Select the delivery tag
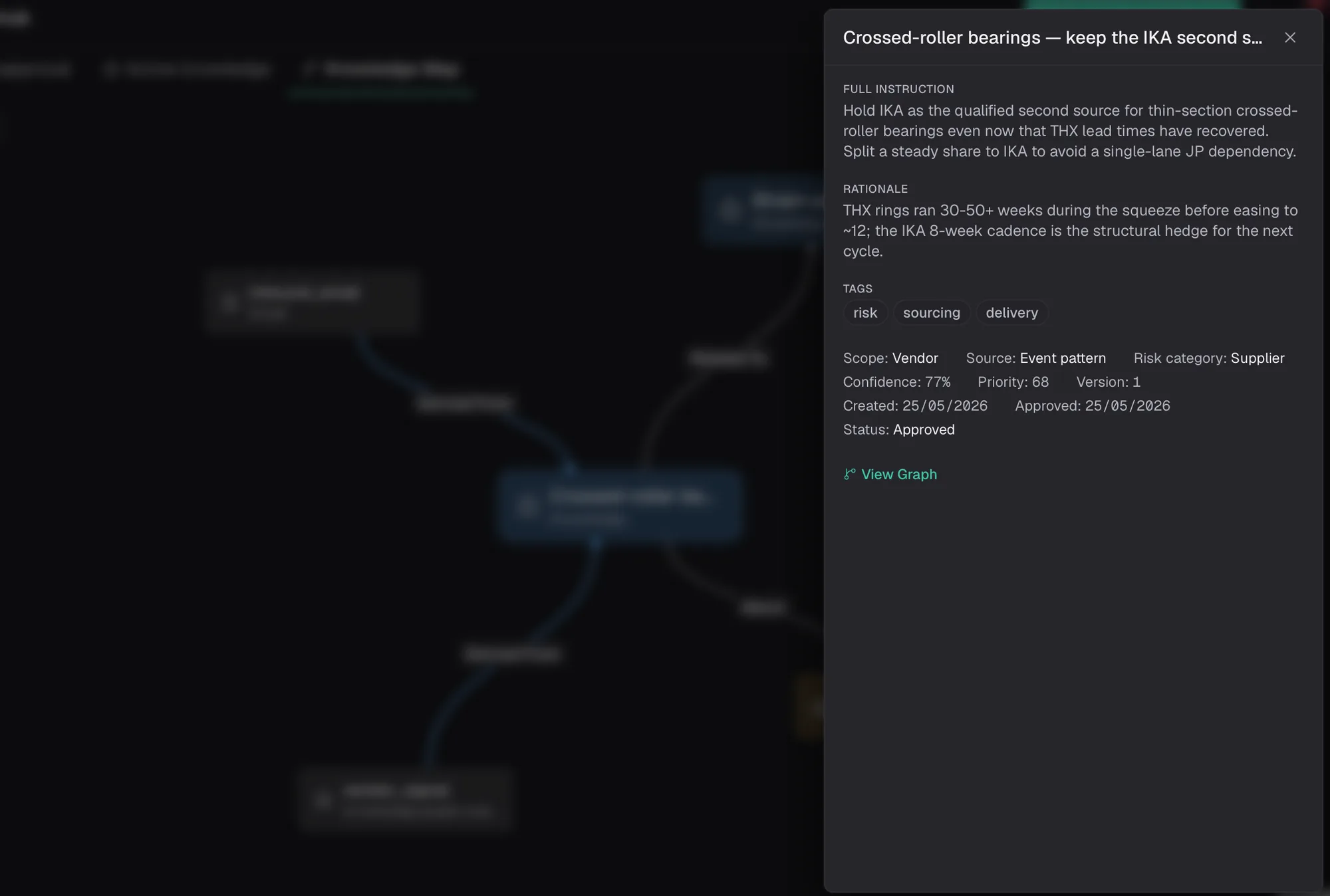 pos(1011,312)
